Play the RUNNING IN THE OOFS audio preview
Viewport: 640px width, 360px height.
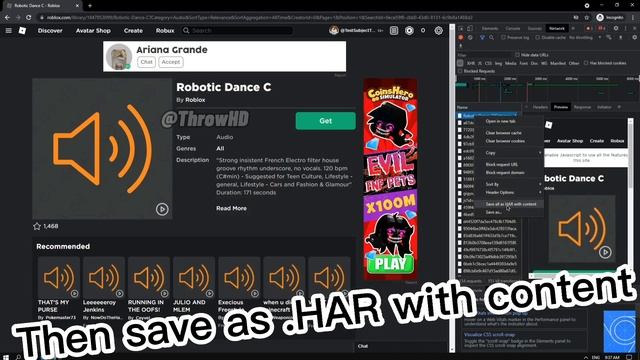pos(164,293)
